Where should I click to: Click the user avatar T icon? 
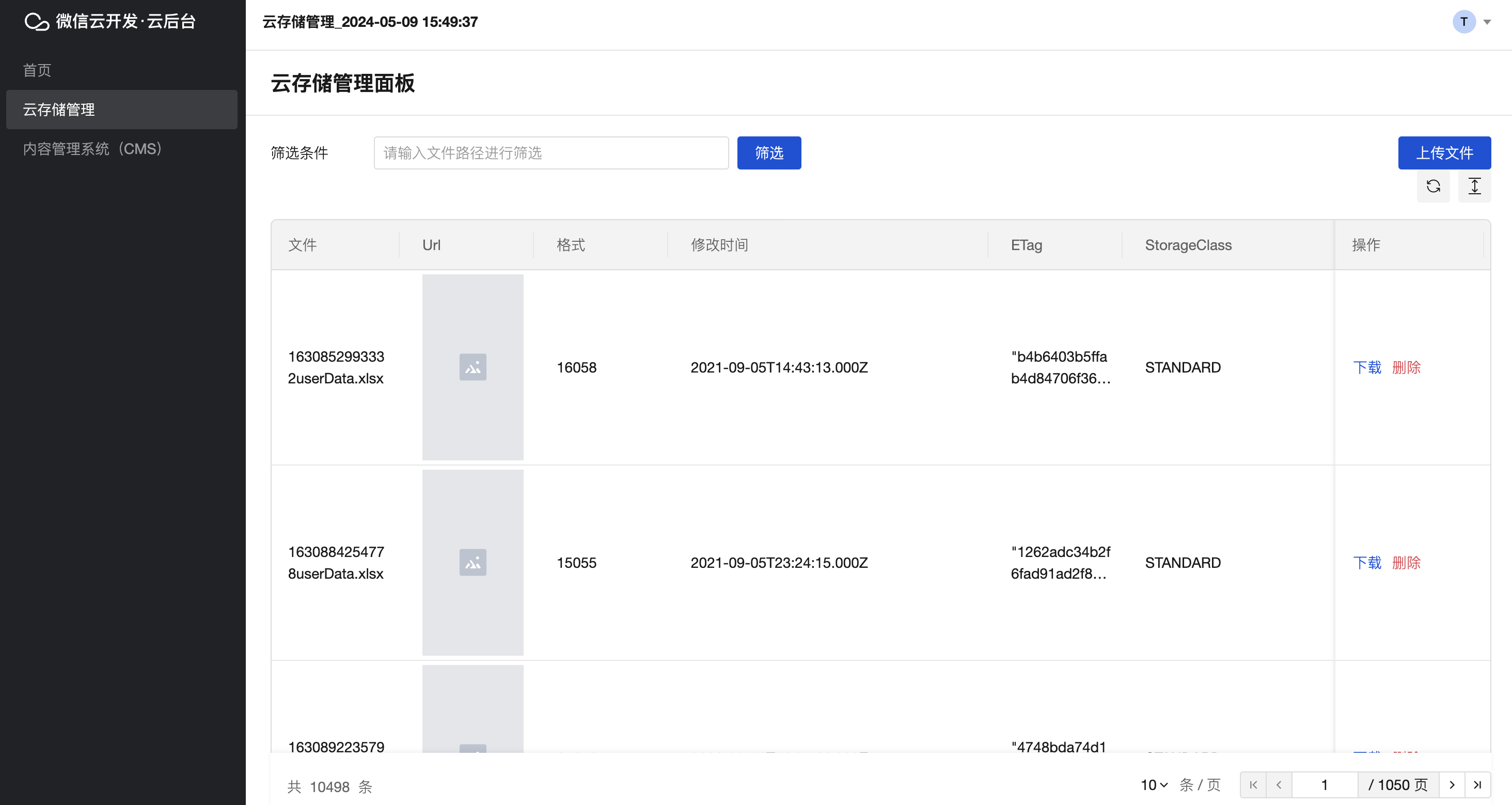[x=1463, y=22]
